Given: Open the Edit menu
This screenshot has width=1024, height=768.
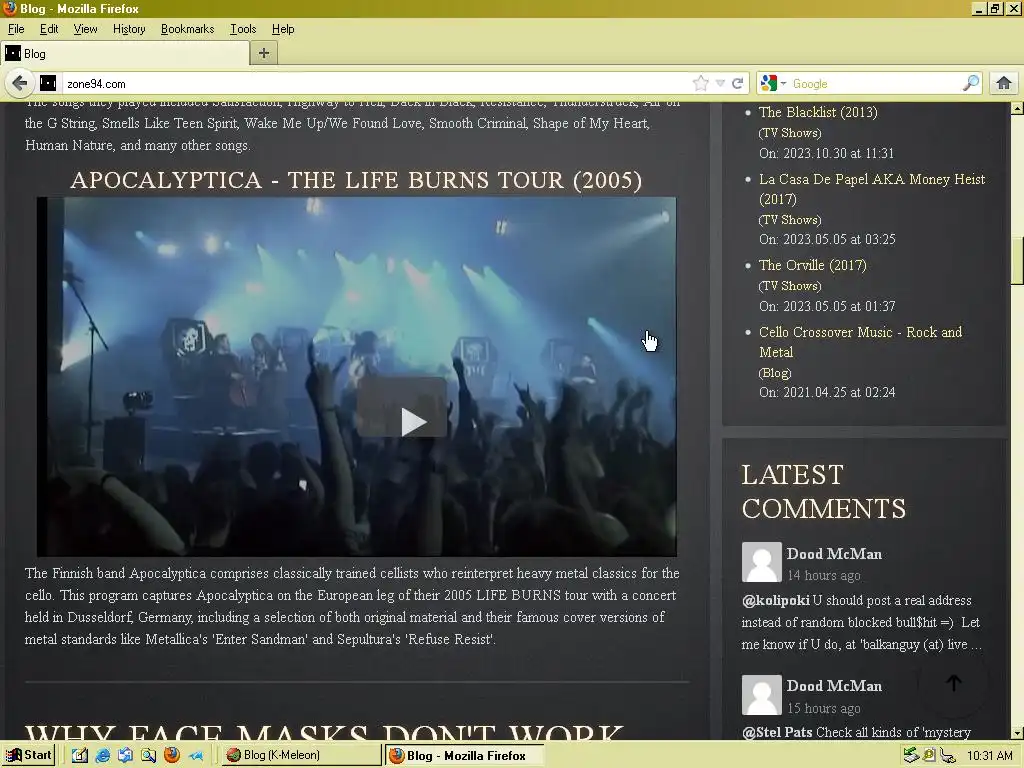Looking at the screenshot, I should (x=49, y=29).
